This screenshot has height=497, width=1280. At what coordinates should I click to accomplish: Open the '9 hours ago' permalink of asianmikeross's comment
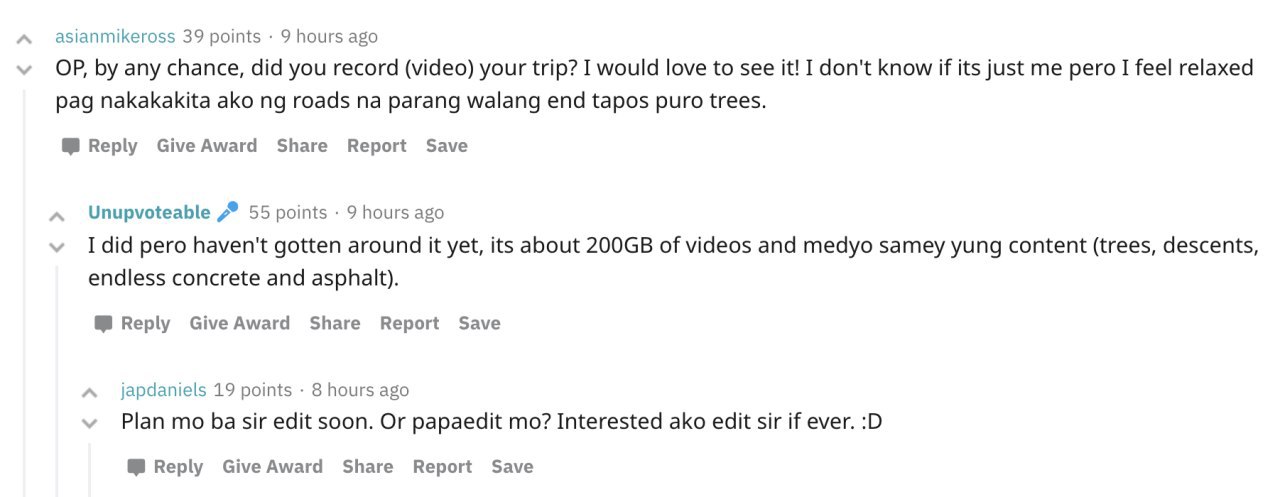pyautogui.click(x=329, y=37)
